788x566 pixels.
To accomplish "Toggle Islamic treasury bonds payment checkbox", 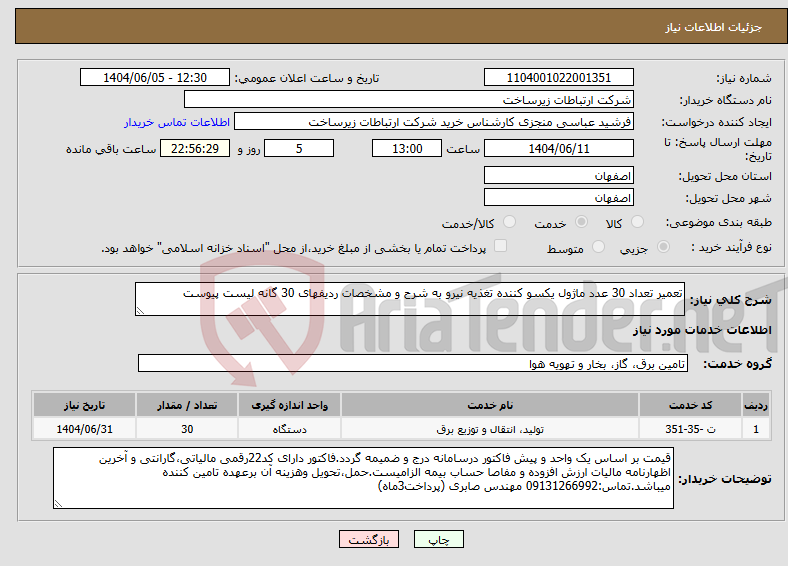I will (500, 246).
